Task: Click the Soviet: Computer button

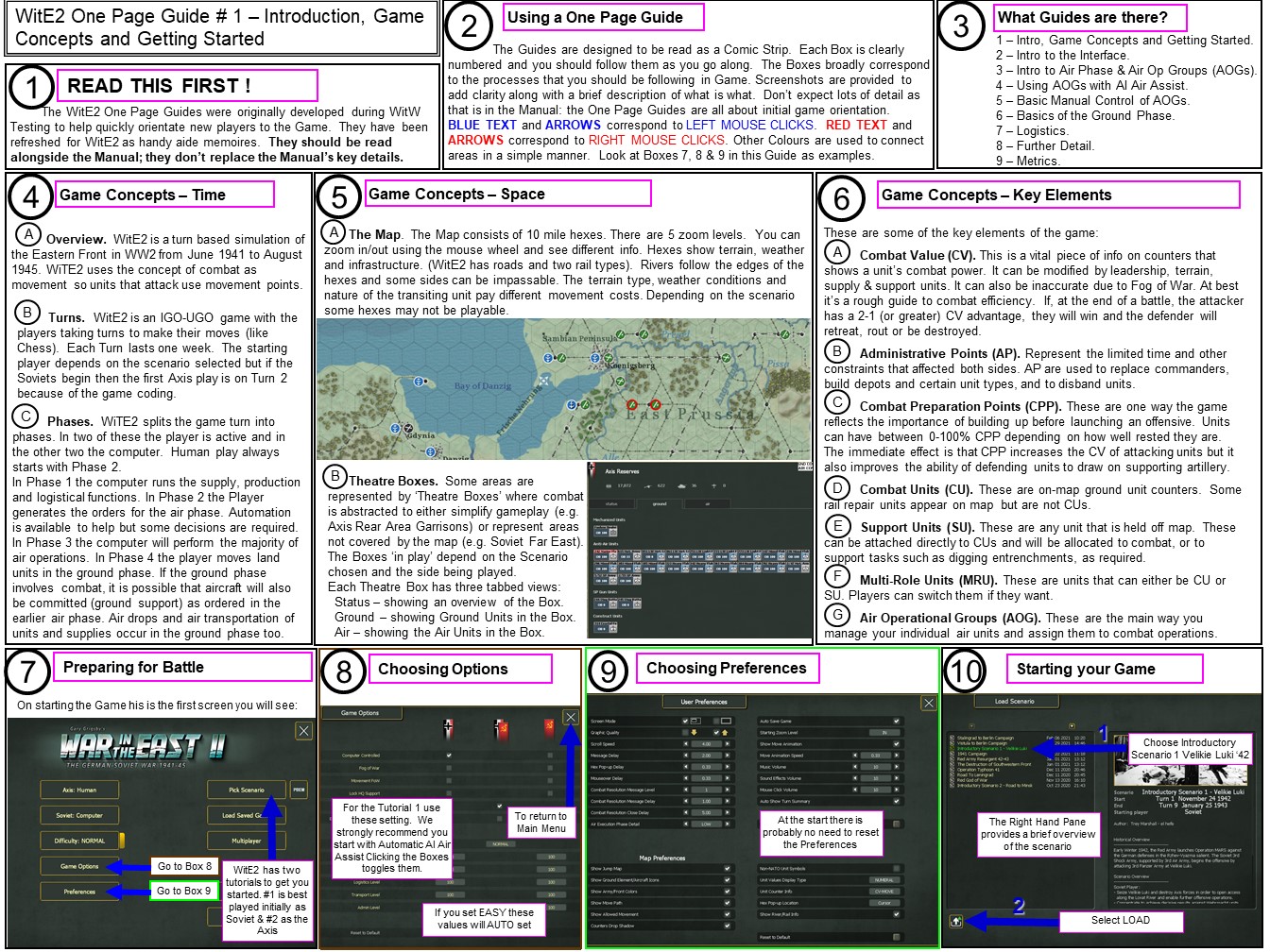Action: tap(79, 815)
